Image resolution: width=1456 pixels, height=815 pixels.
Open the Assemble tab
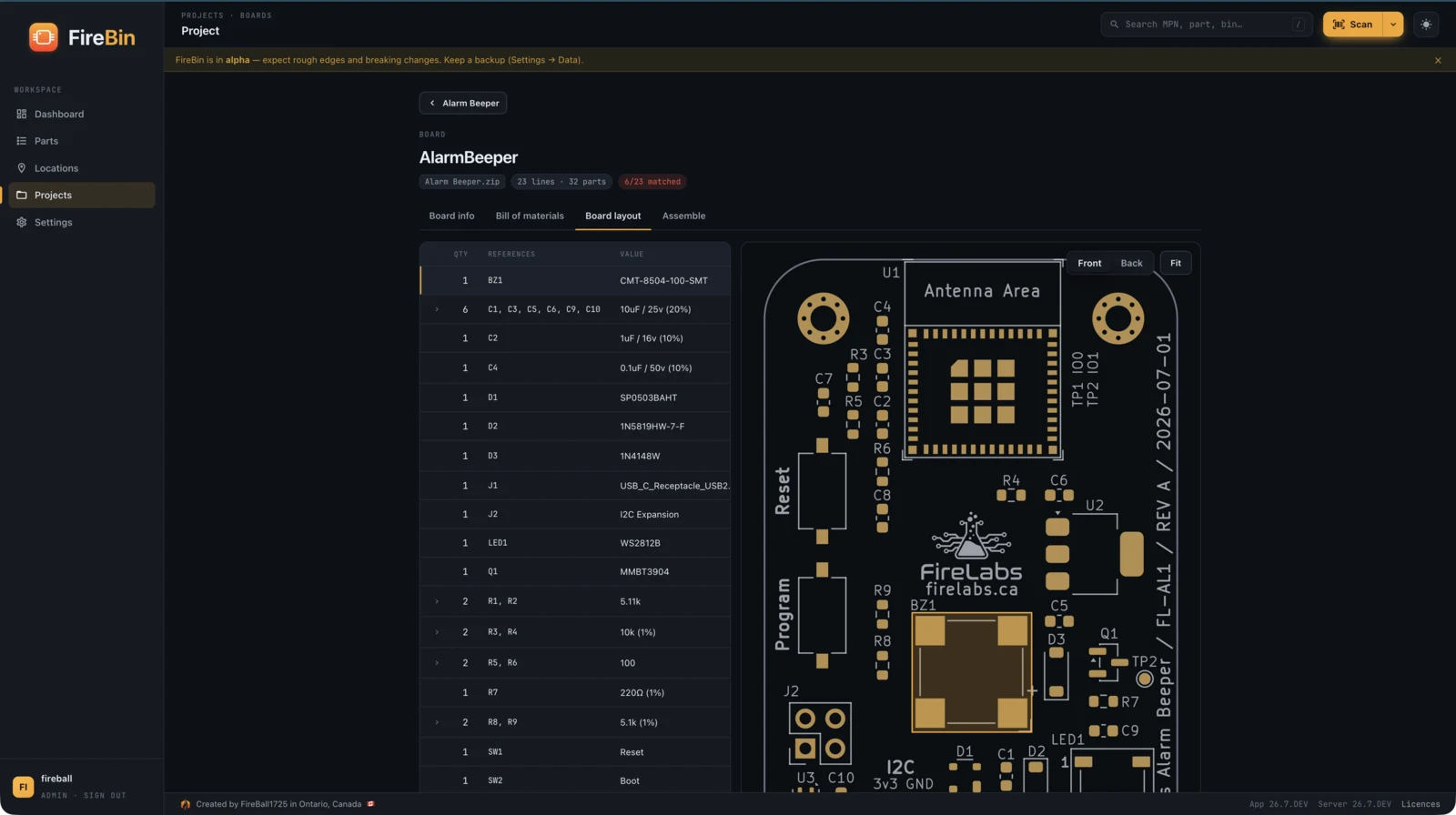(x=683, y=216)
